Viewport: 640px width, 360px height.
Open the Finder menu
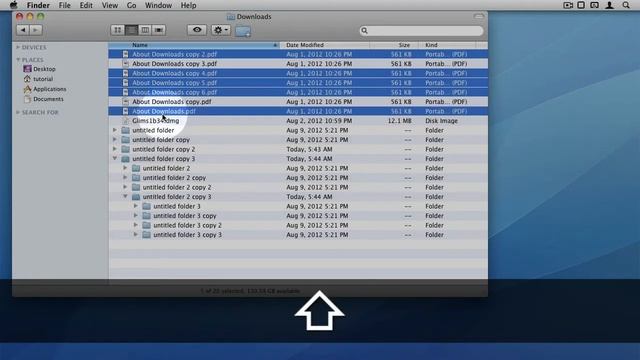(38, 5)
